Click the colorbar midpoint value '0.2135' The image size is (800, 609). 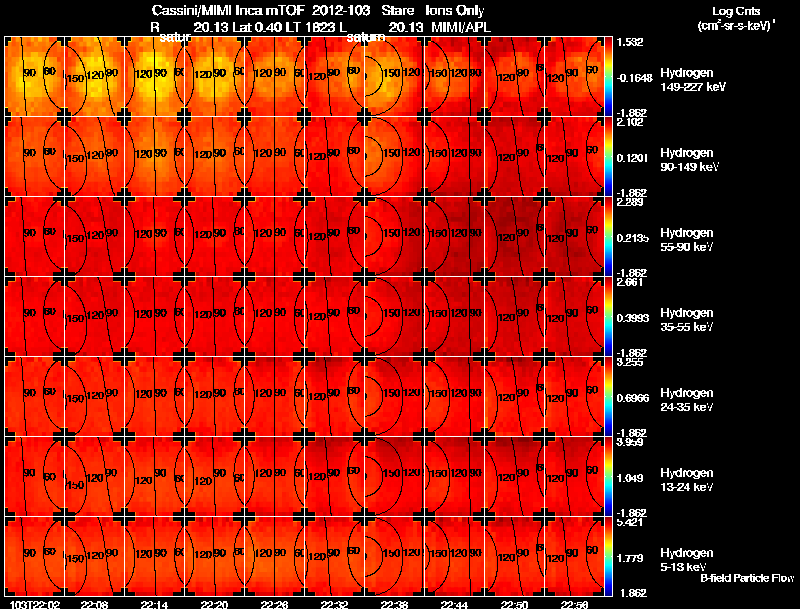tap(633, 238)
